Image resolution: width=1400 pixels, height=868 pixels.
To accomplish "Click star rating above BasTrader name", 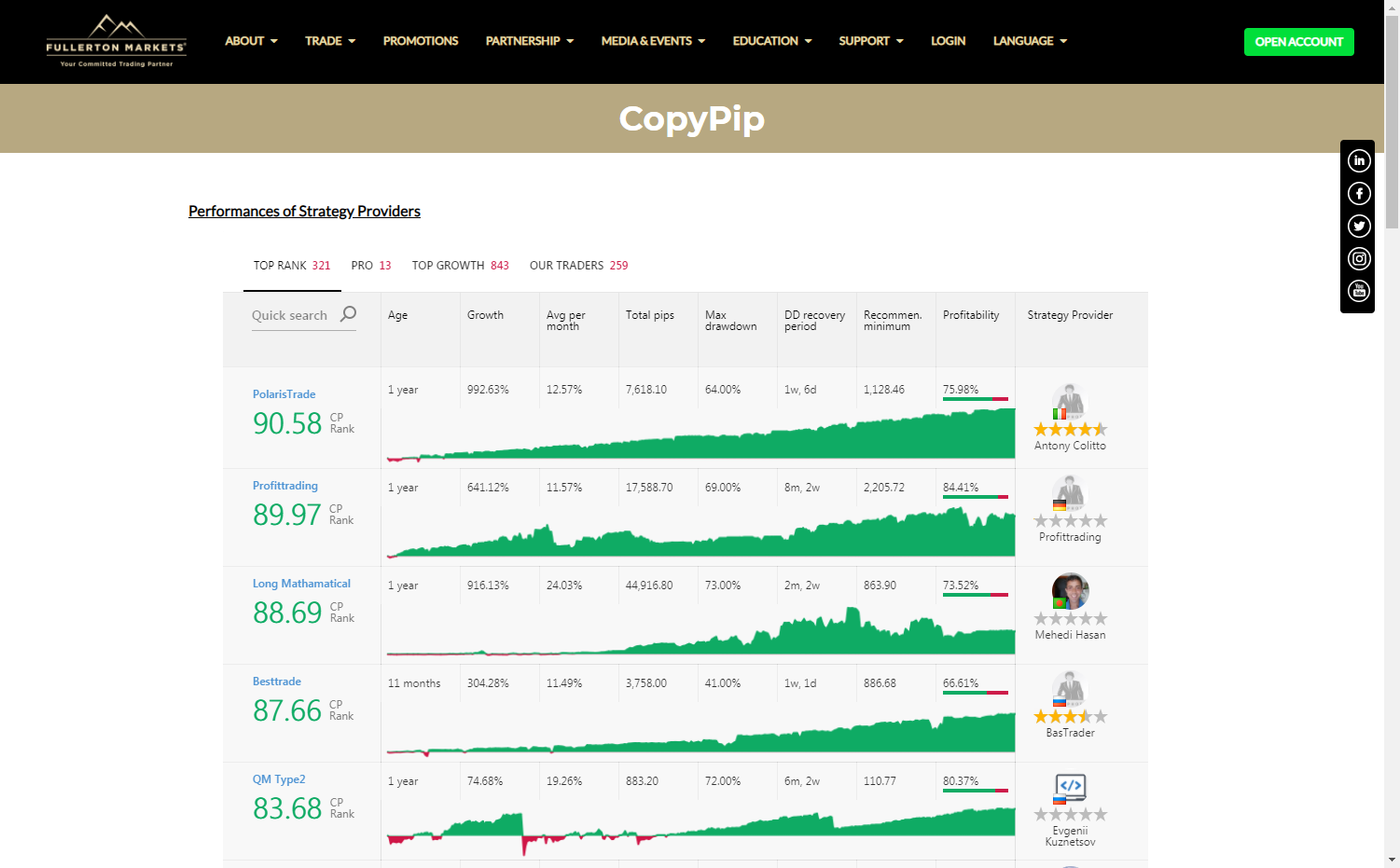I will pos(1070,716).
